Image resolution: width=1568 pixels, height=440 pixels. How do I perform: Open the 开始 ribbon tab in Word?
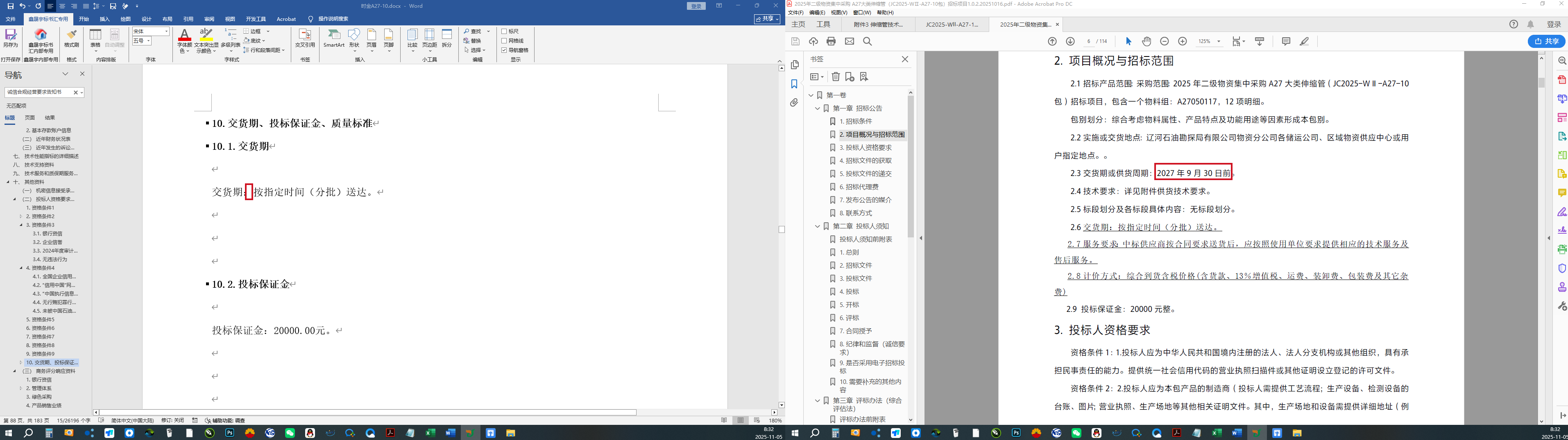click(x=84, y=19)
